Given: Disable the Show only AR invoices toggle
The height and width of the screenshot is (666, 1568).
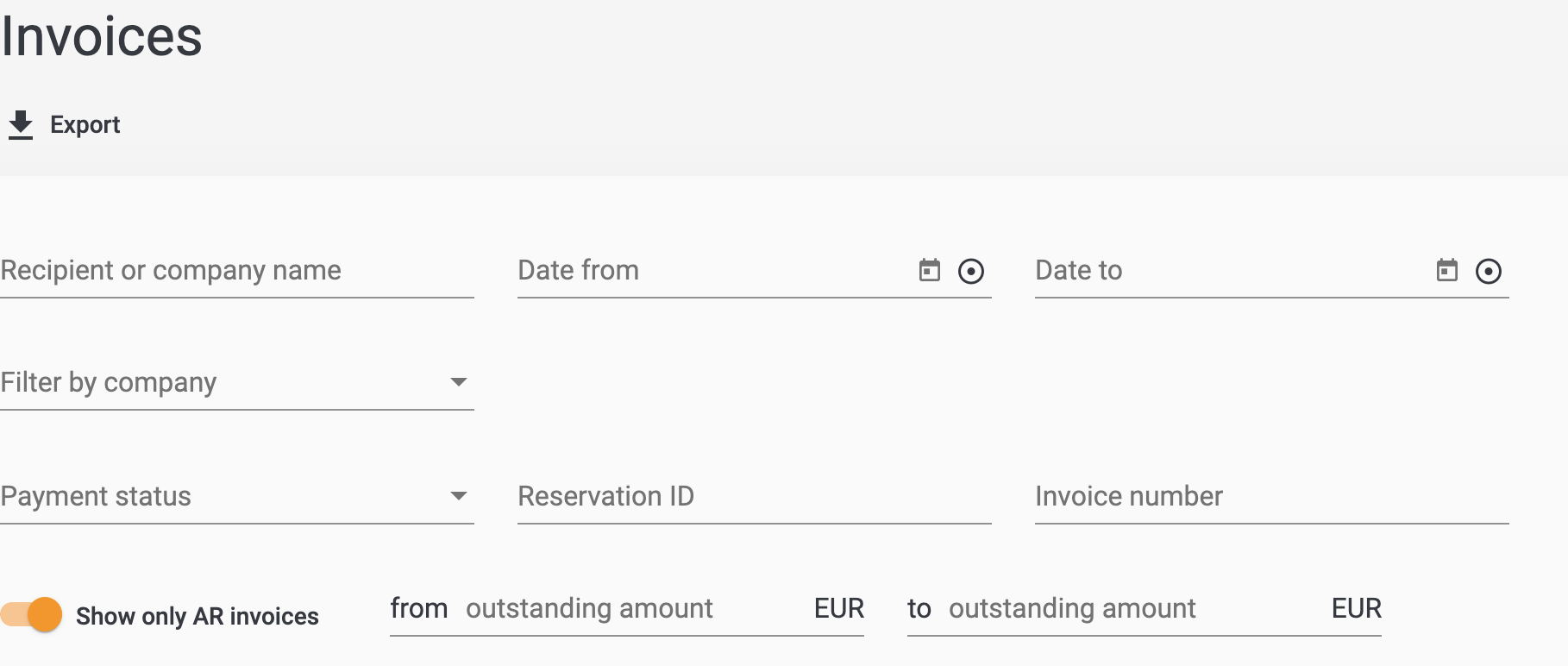Looking at the screenshot, I should [x=33, y=615].
